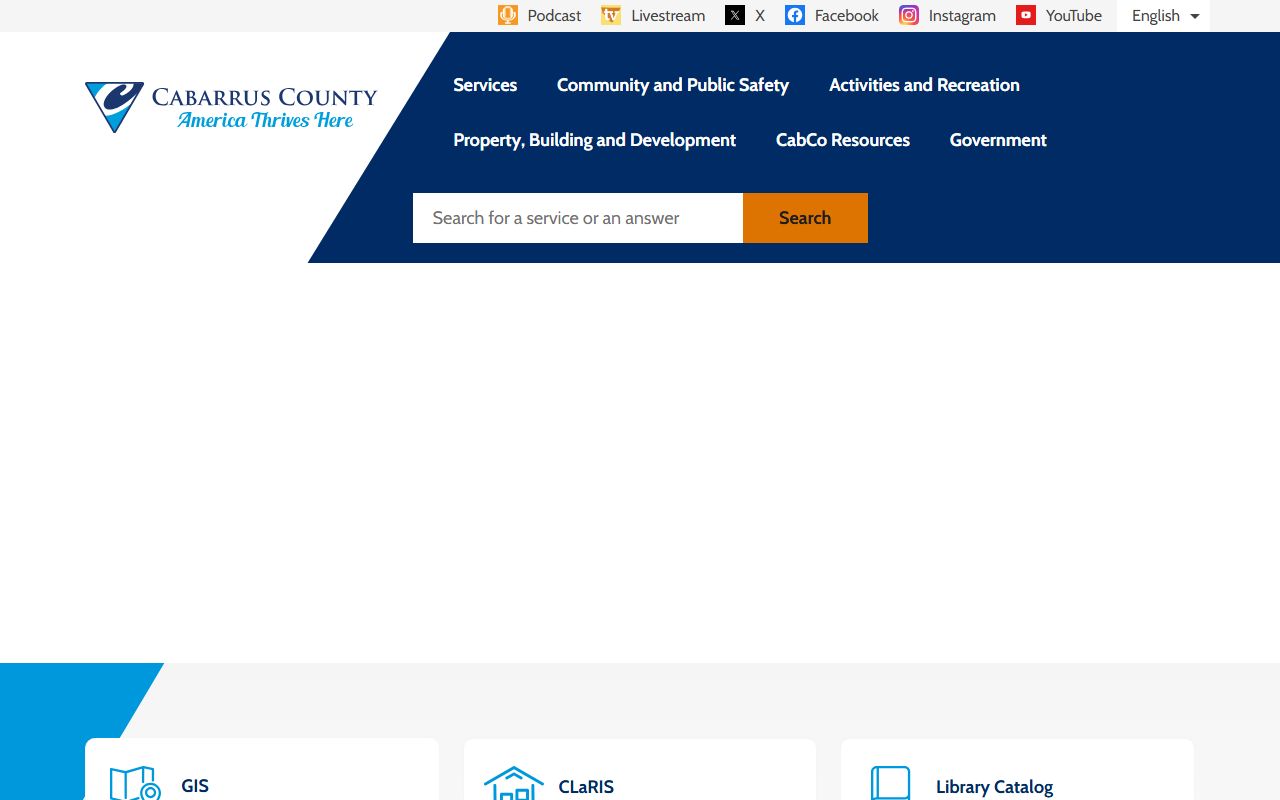1280x800 pixels.
Task: Open the CabCo Resources menu
Action: (x=843, y=140)
